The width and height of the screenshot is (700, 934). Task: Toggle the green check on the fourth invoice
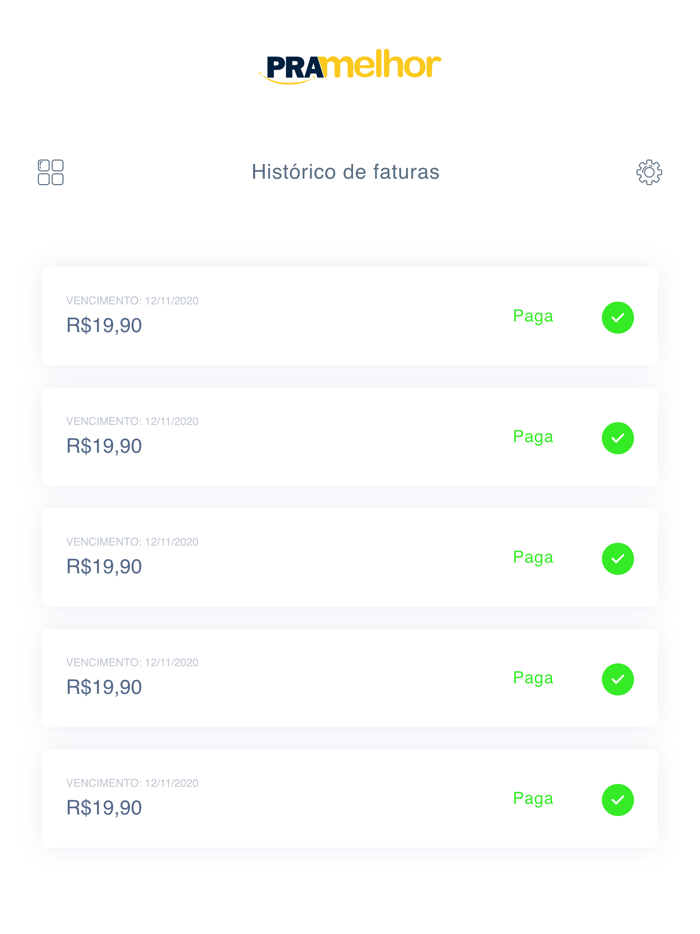[618, 679]
